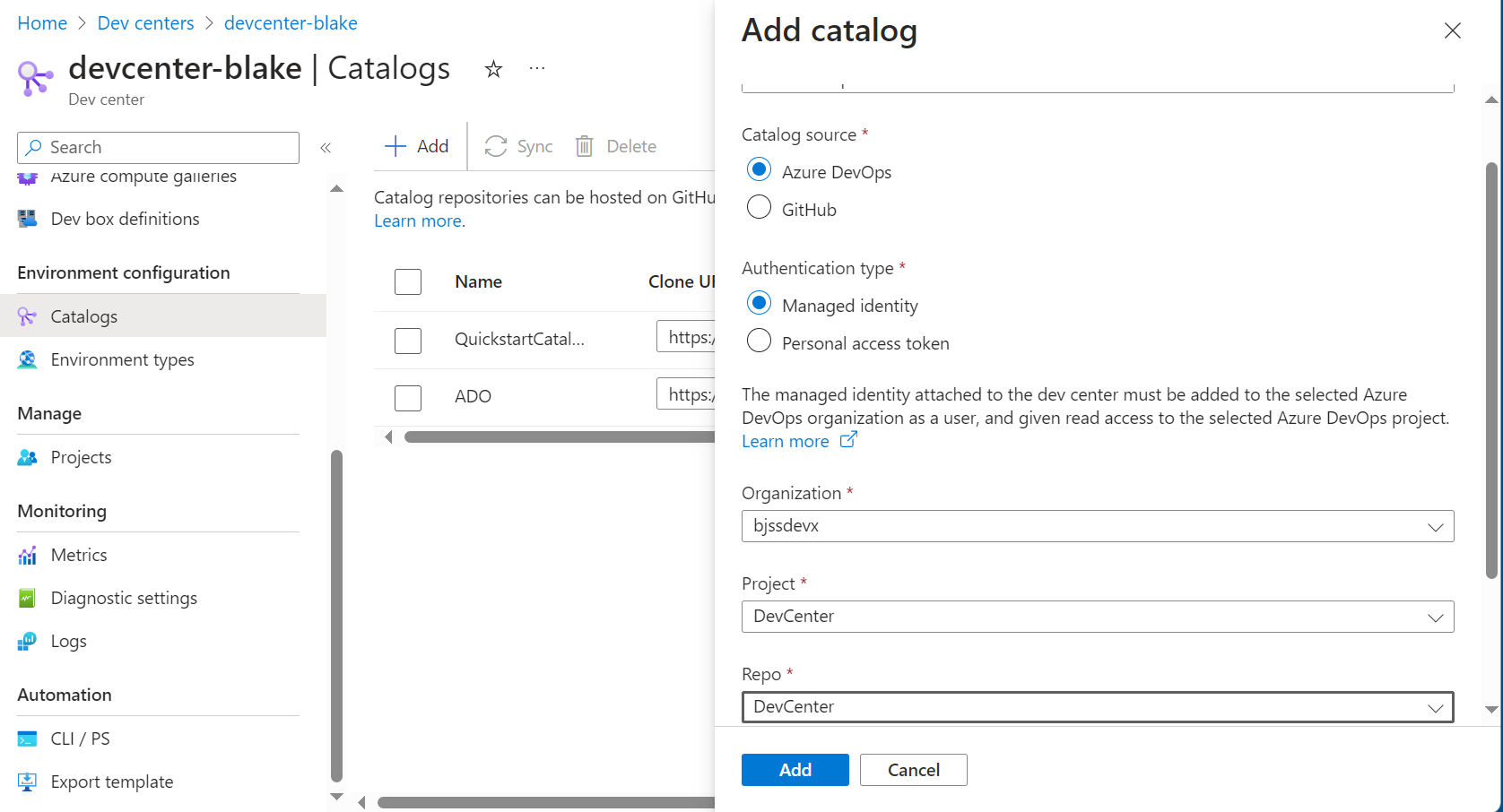
Task: Click the Dev box definitions icon
Action: pyautogui.click(x=28, y=219)
